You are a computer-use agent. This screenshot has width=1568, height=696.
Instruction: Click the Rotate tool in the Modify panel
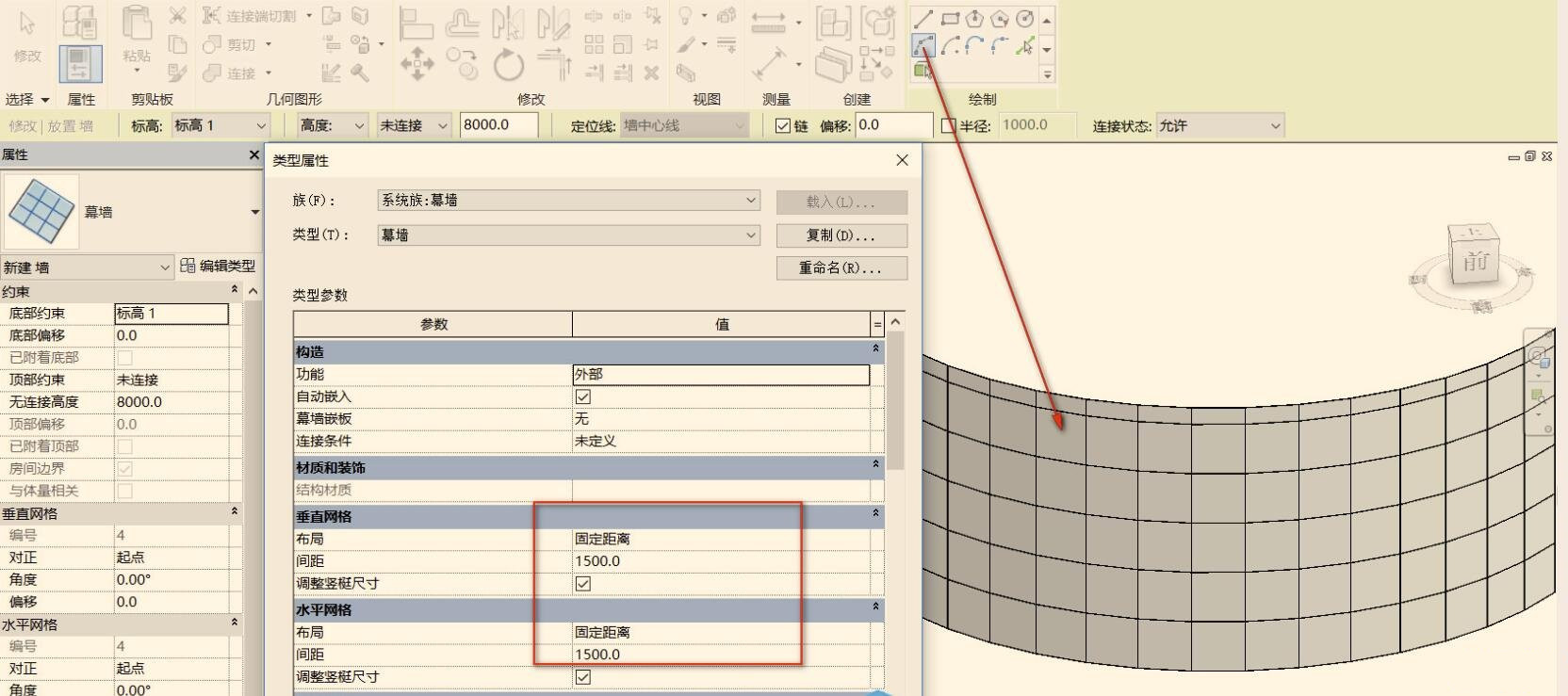[509, 66]
